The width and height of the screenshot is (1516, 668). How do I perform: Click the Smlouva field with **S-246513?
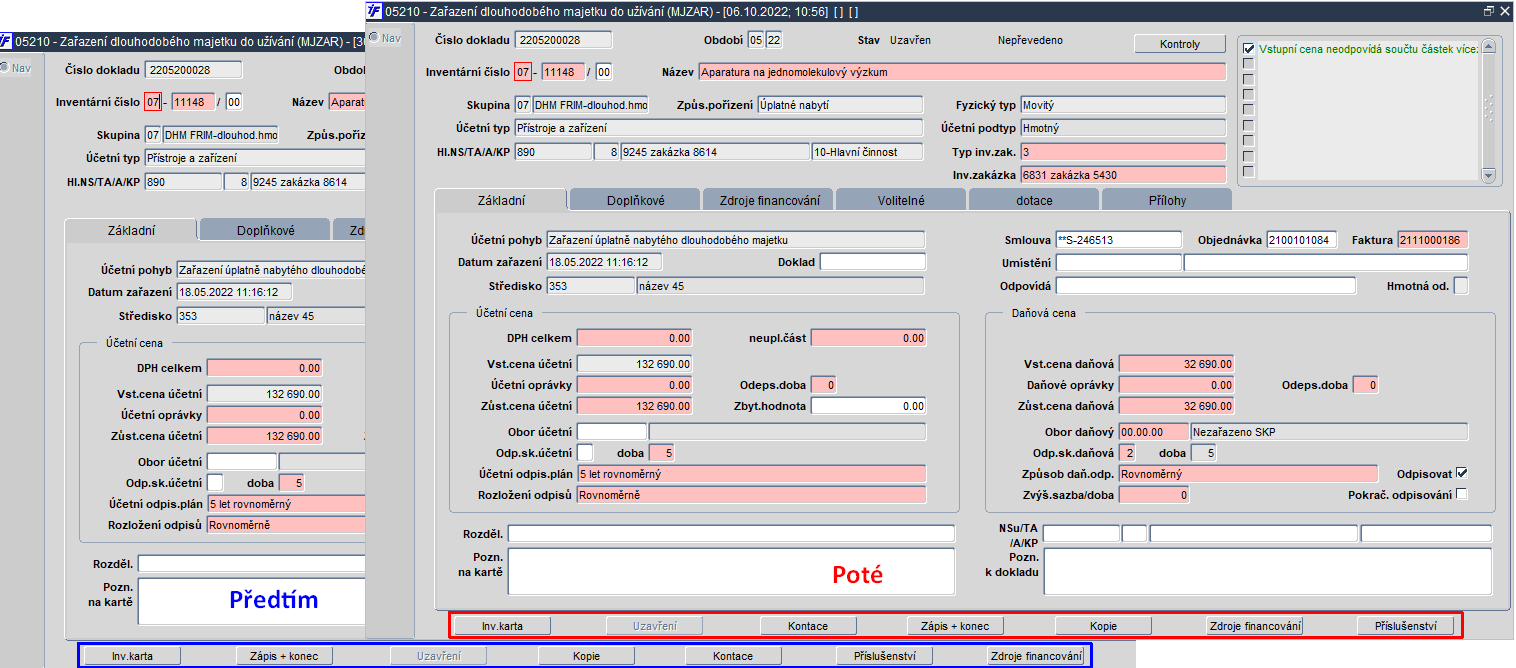coord(1119,240)
